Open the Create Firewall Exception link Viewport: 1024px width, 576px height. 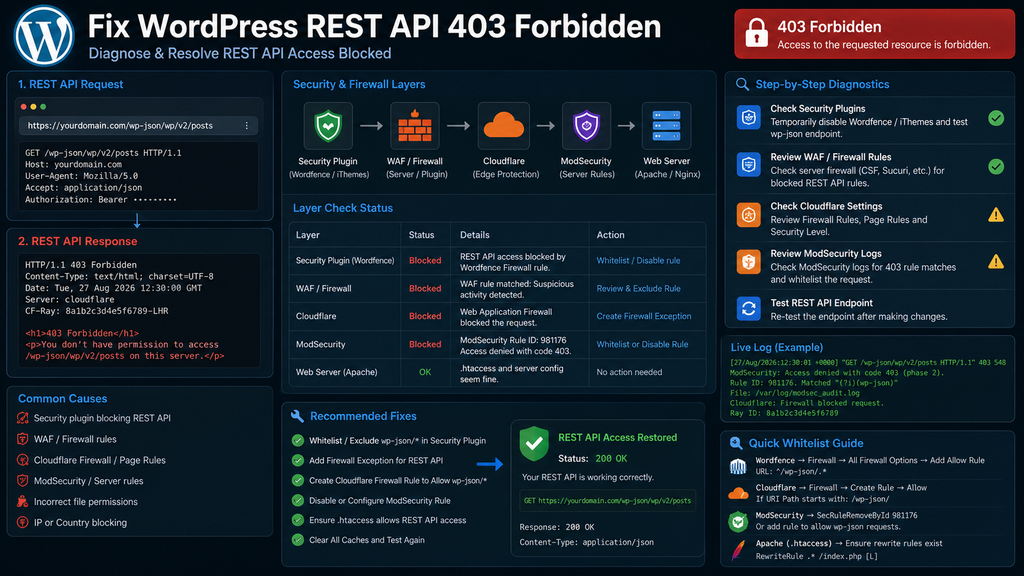click(x=643, y=316)
